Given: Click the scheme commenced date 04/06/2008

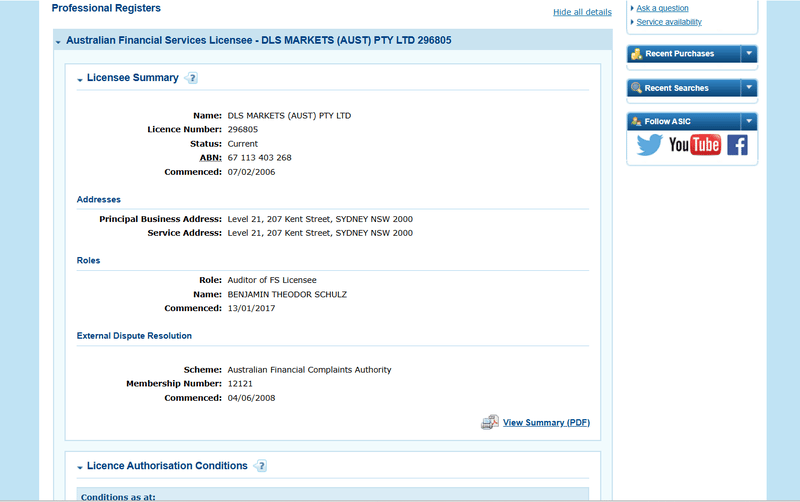Looking at the screenshot, I should (x=252, y=398).
